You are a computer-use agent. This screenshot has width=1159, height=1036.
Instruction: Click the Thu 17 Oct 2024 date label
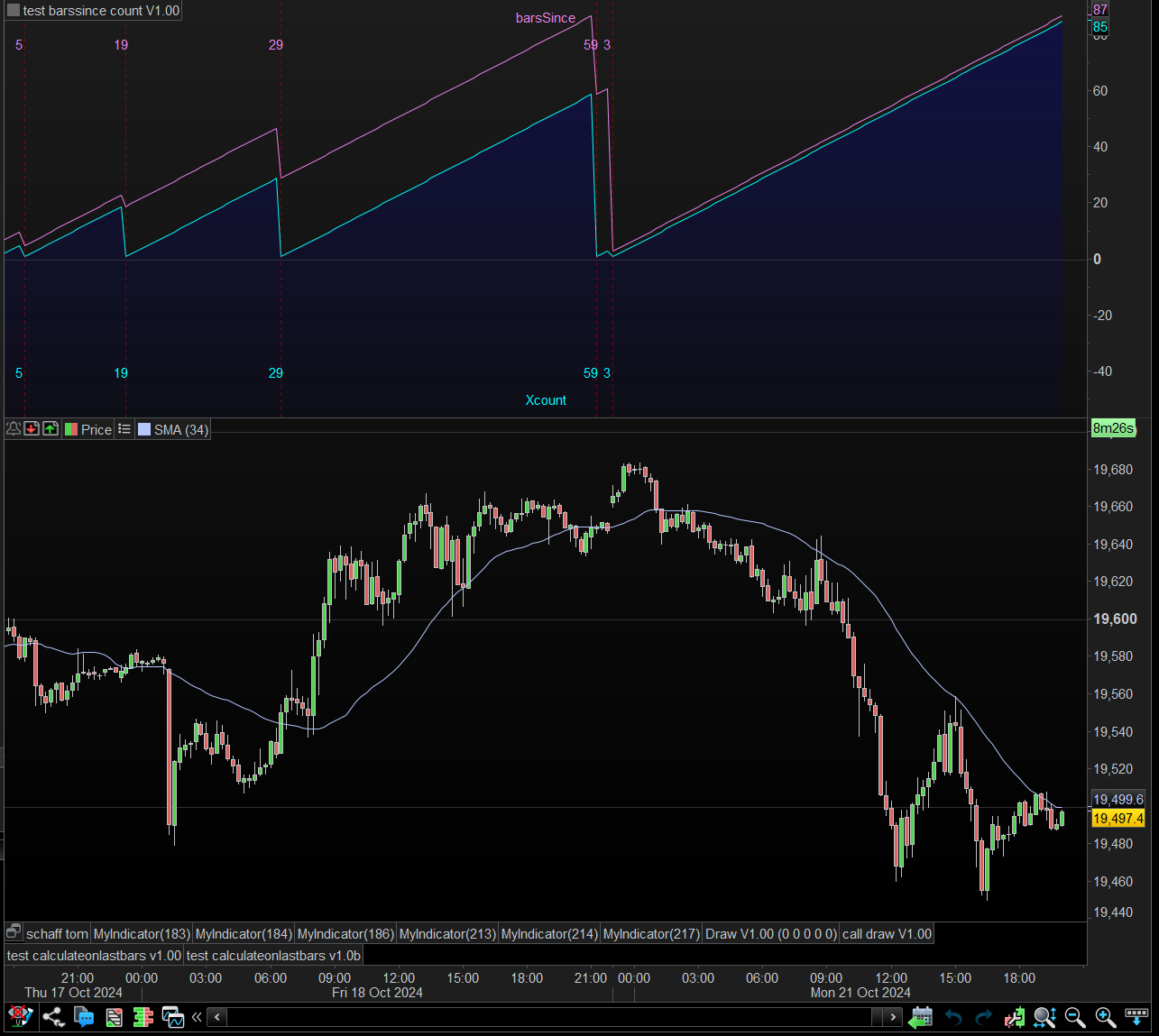pyautogui.click(x=73, y=993)
